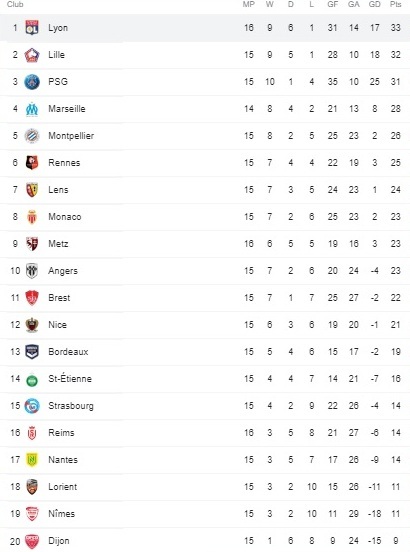This screenshot has height=552, width=410.
Task: Click the Angers team name
Action: coord(63,271)
